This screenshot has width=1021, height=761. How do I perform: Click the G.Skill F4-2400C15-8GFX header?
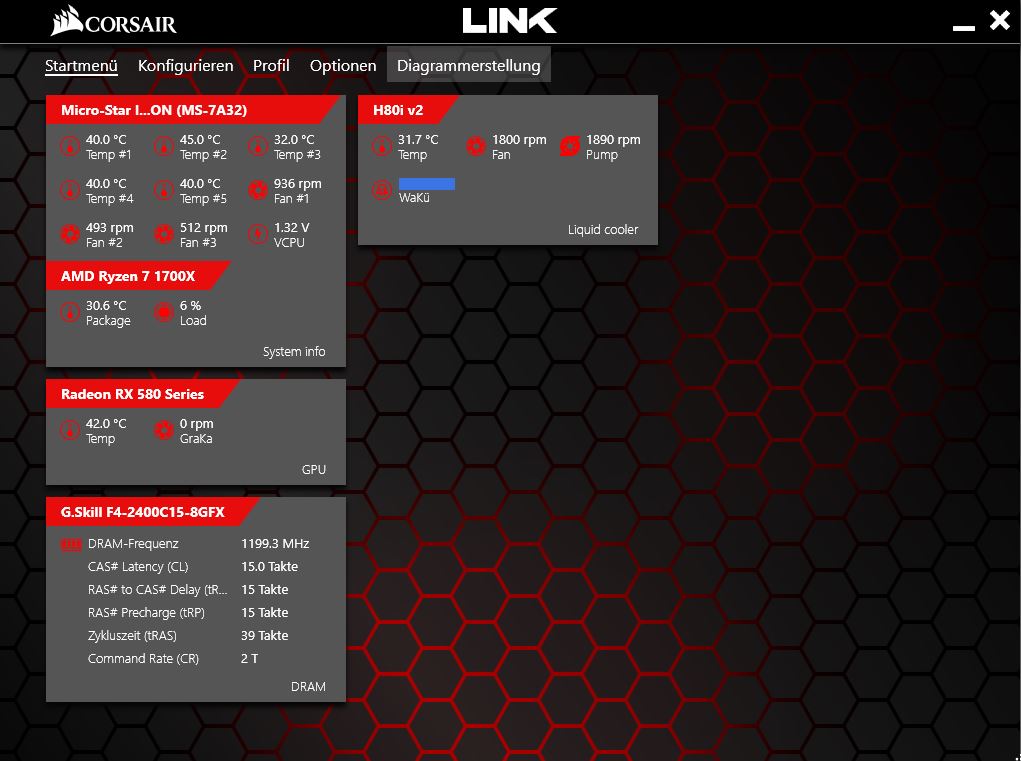tap(152, 512)
